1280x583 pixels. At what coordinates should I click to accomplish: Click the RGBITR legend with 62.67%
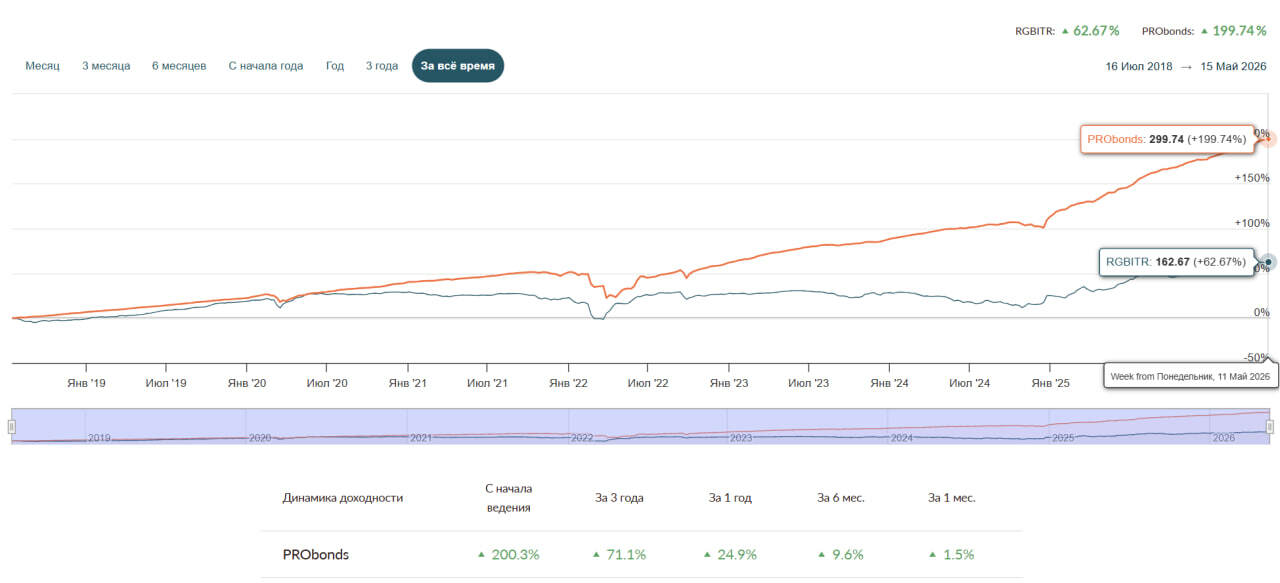1067,31
